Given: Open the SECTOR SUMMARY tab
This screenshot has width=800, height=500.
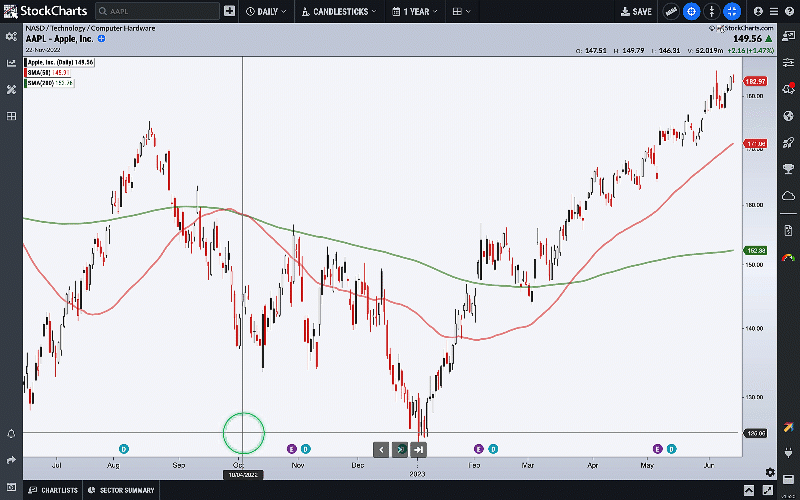Looking at the screenshot, I should pyautogui.click(x=120, y=490).
